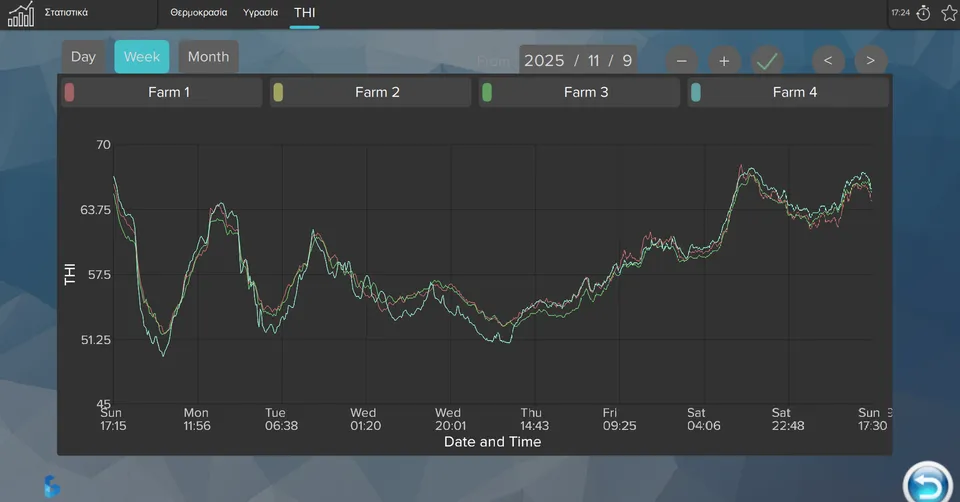Screen dimensions: 960x502
Task: Click the vertical THI axis title
Action: [x=70, y=274]
